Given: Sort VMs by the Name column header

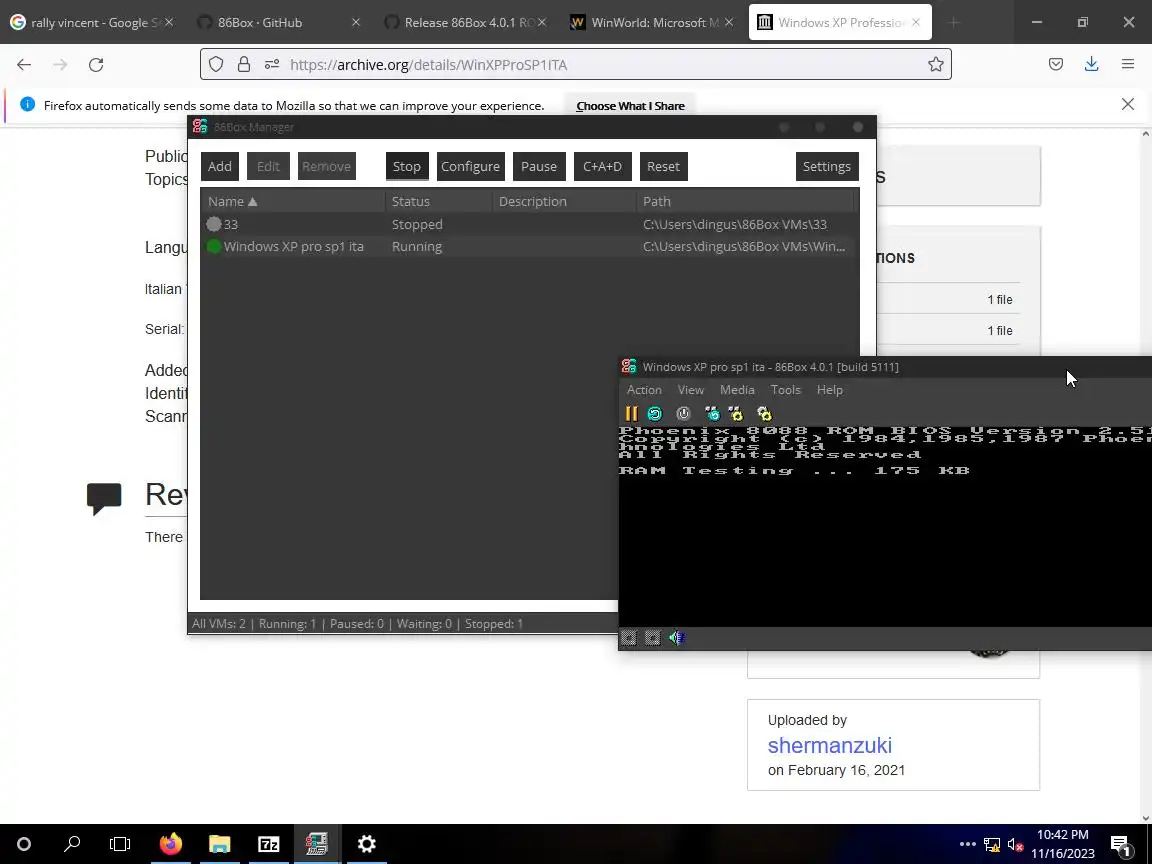Looking at the screenshot, I should tap(292, 201).
